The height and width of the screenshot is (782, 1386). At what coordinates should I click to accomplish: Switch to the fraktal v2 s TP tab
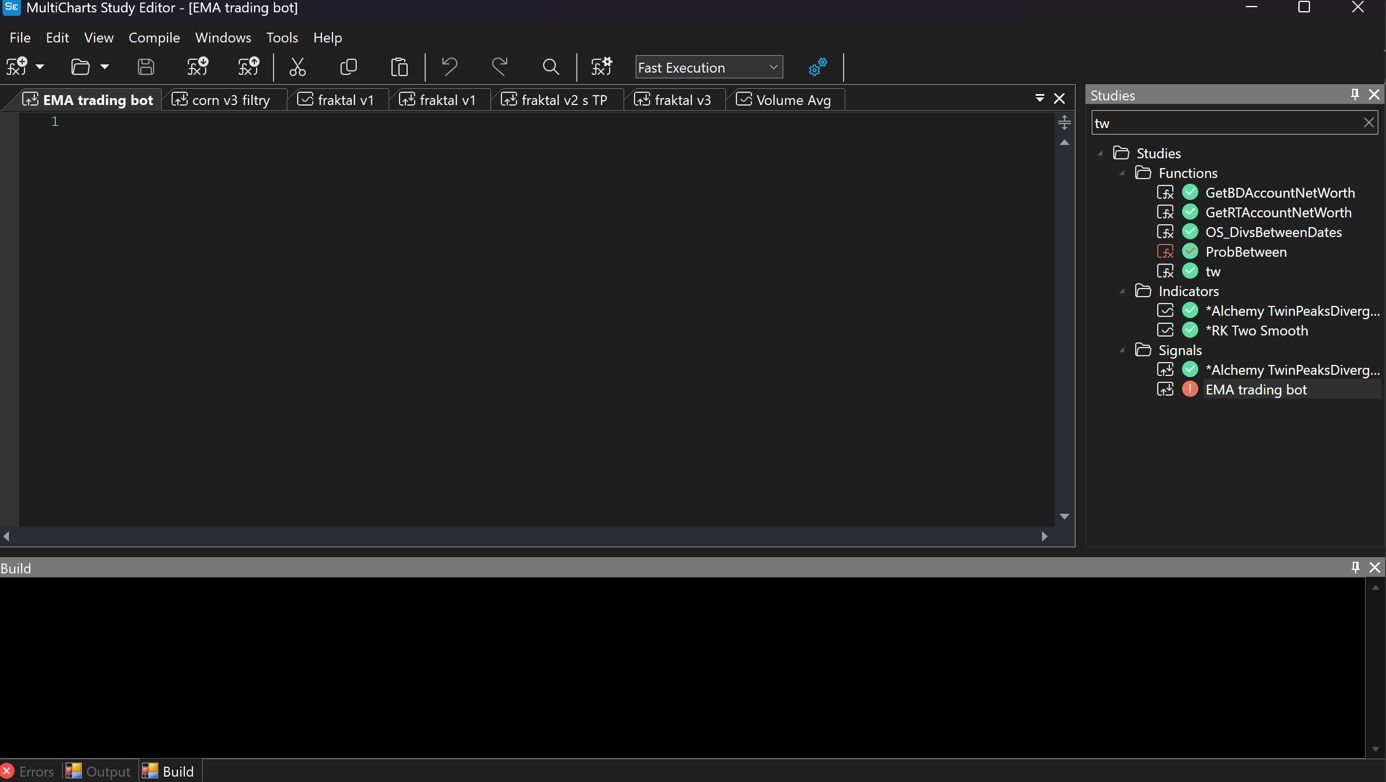pos(556,100)
